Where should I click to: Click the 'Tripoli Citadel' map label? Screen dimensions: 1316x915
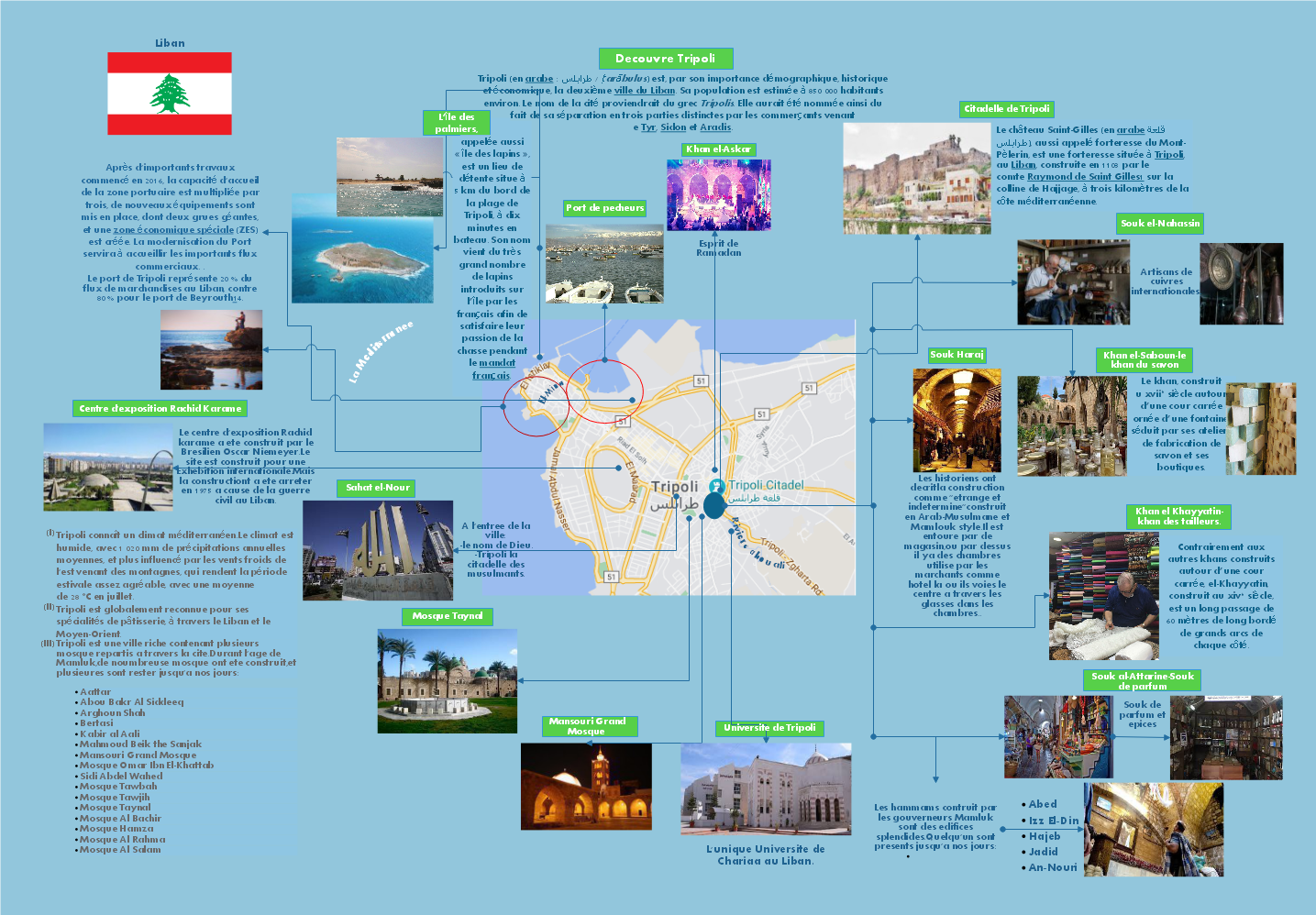click(x=767, y=485)
